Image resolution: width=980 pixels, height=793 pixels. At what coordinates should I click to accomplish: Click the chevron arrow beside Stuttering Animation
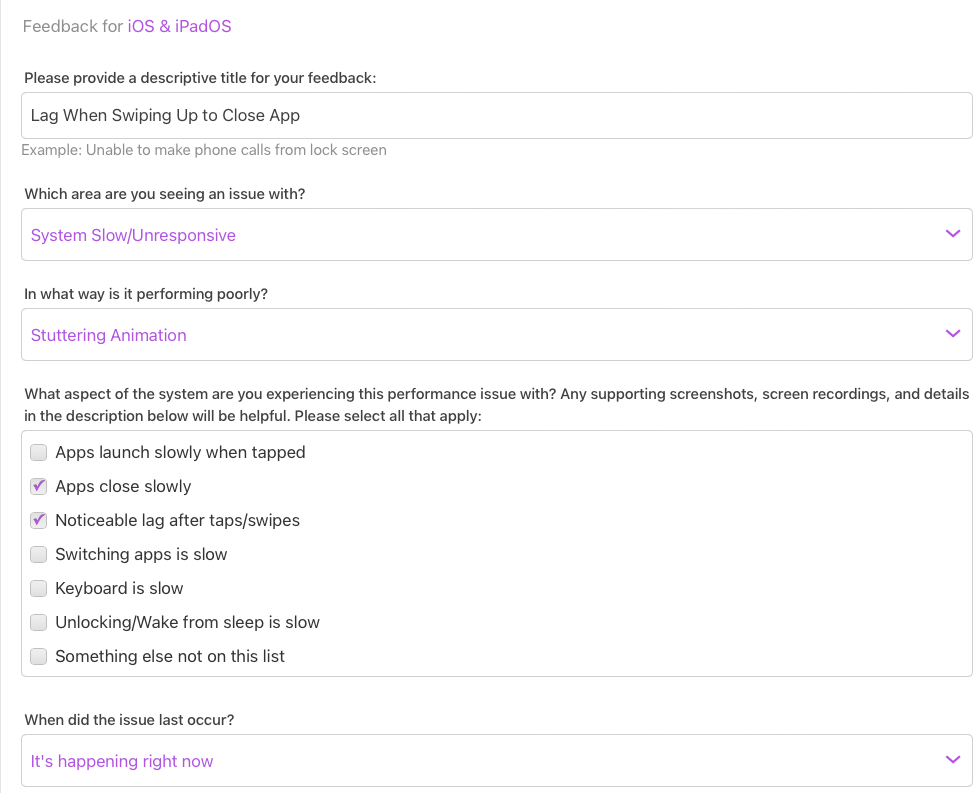[952, 334]
